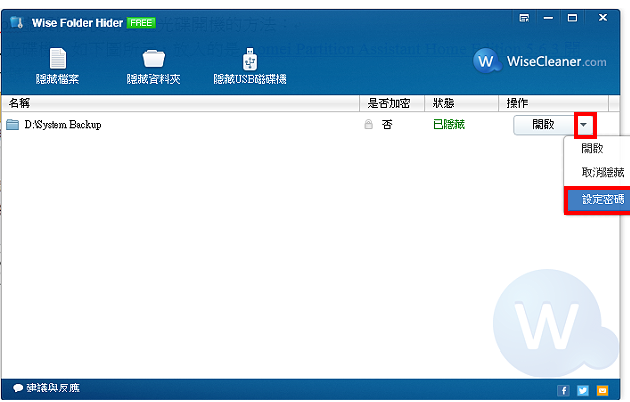Click the Hide Folder (隱藏資料夾) icon
This screenshot has height=402, width=630.
[x=153, y=66]
